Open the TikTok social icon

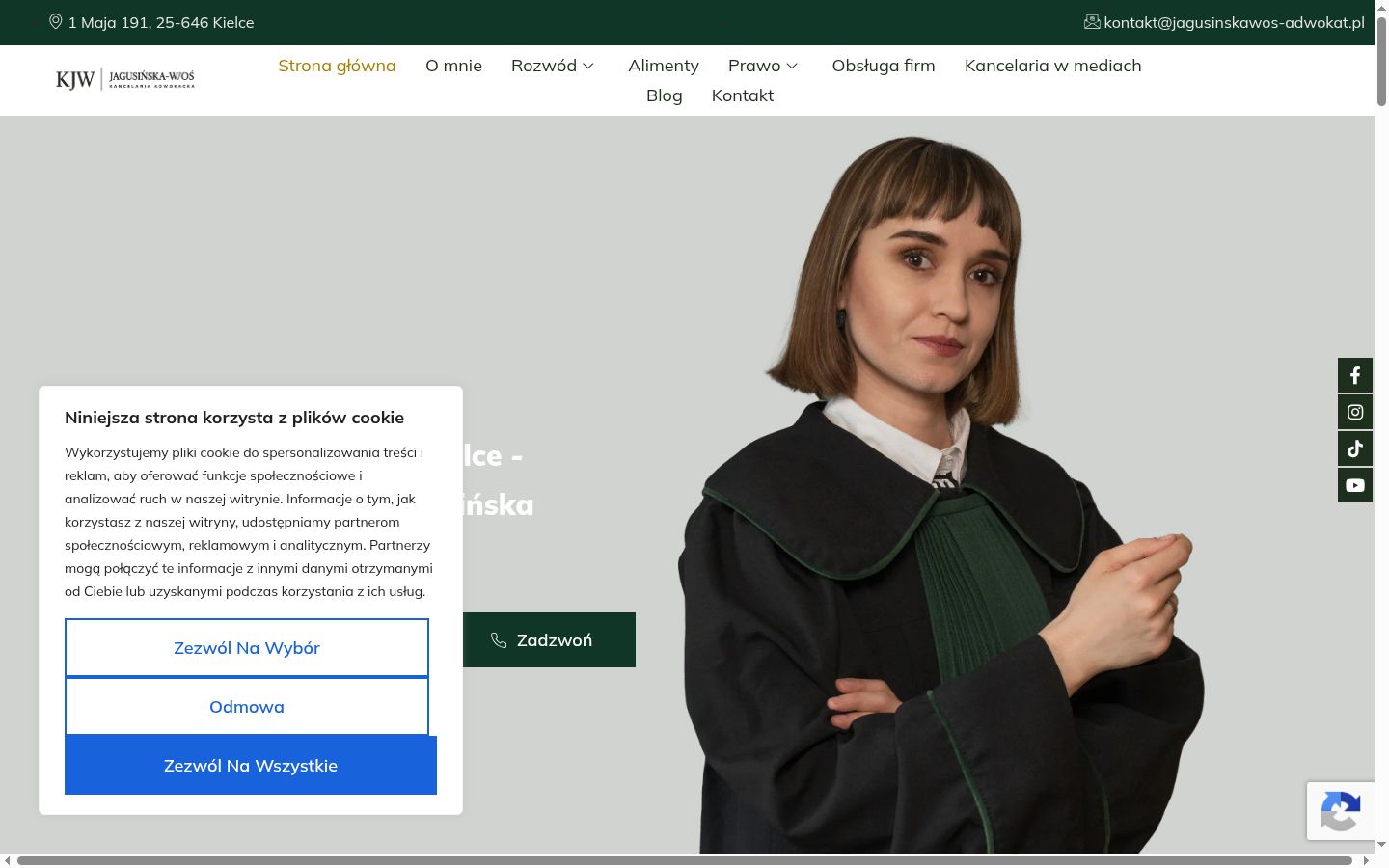coord(1355,448)
